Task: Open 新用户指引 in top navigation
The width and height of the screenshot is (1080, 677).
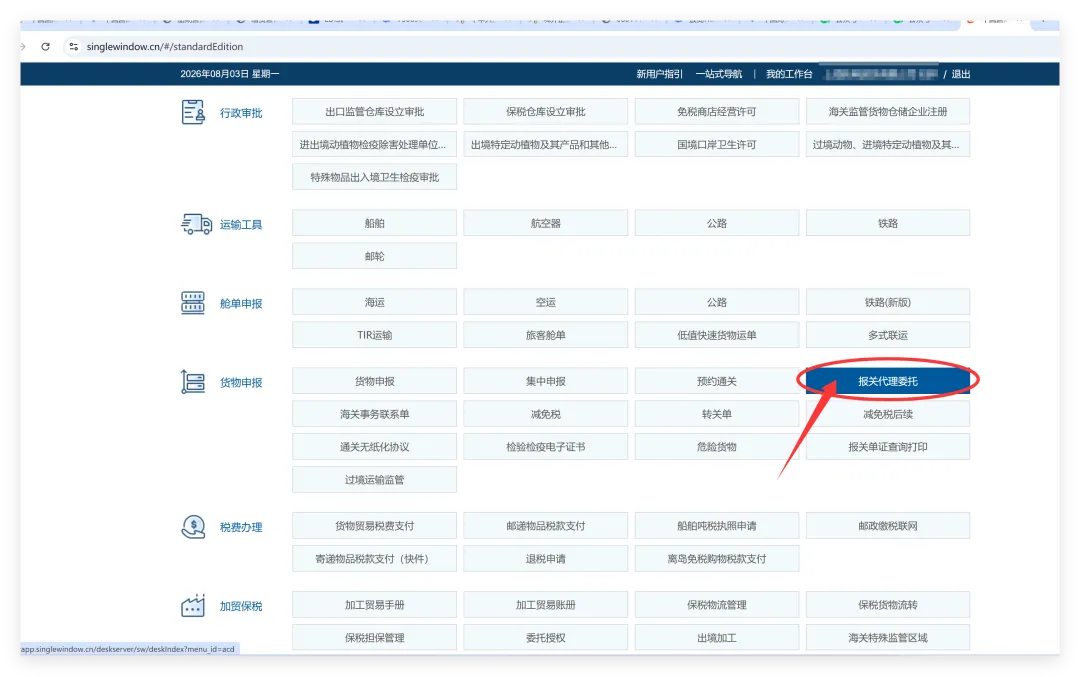Action: pos(659,74)
